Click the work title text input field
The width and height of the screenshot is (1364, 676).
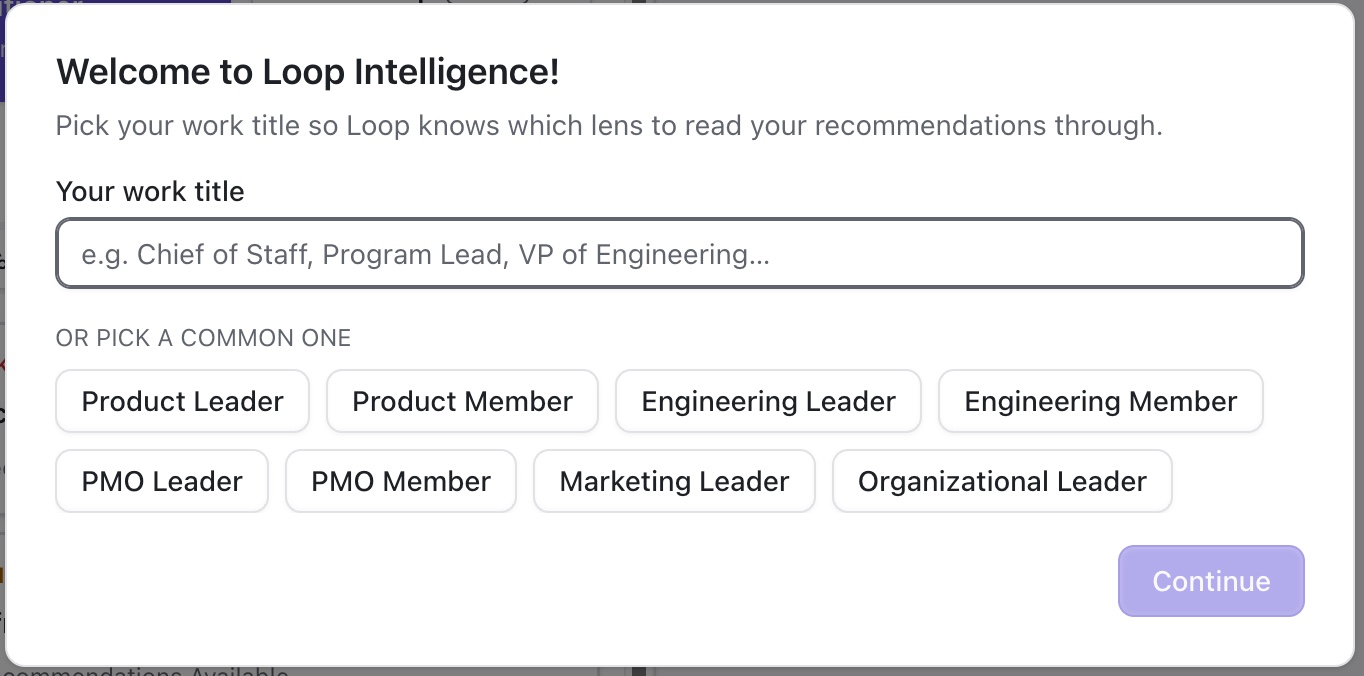(x=680, y=253)
